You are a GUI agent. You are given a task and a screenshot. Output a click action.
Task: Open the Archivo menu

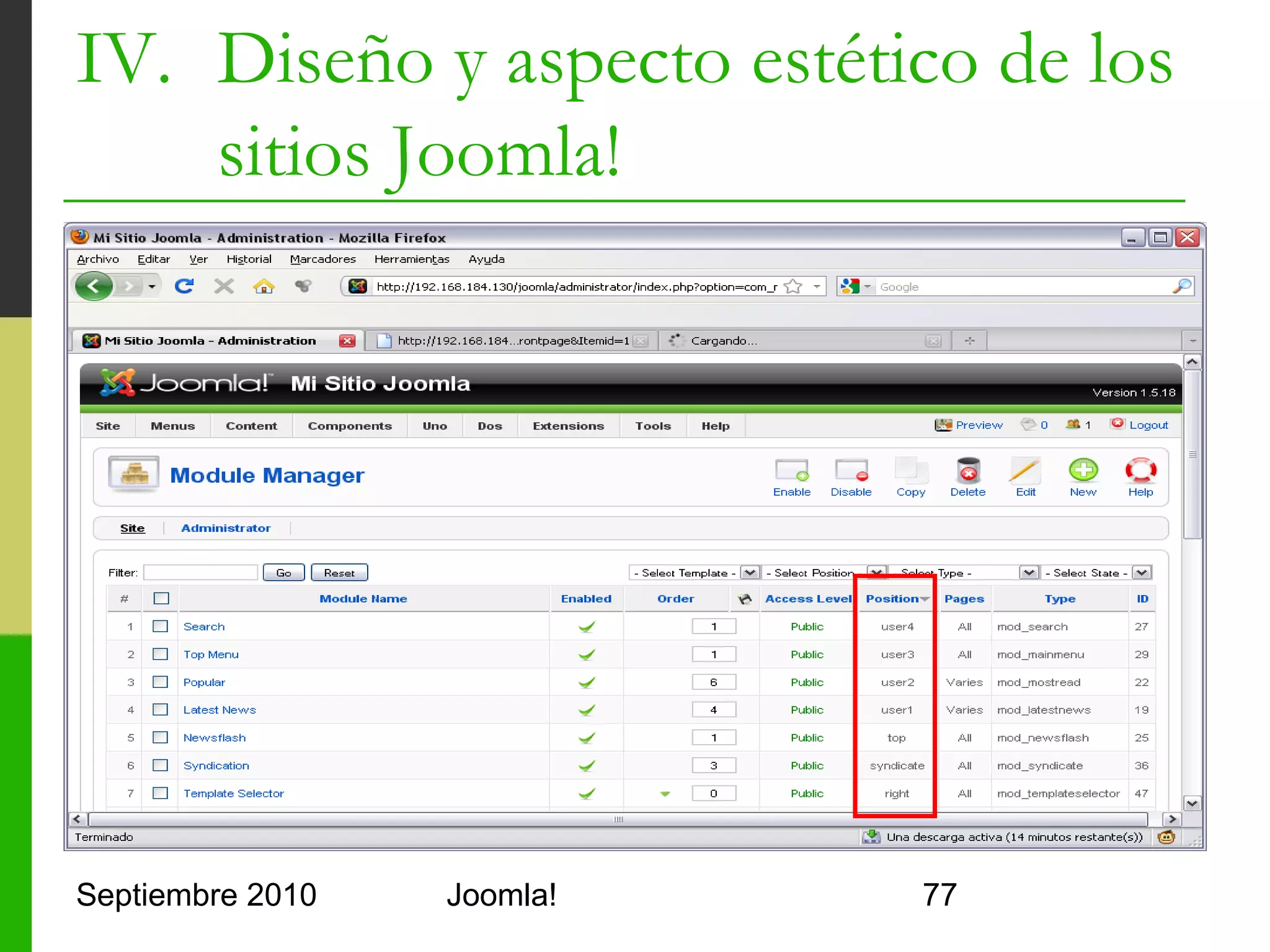pos(98,259)
